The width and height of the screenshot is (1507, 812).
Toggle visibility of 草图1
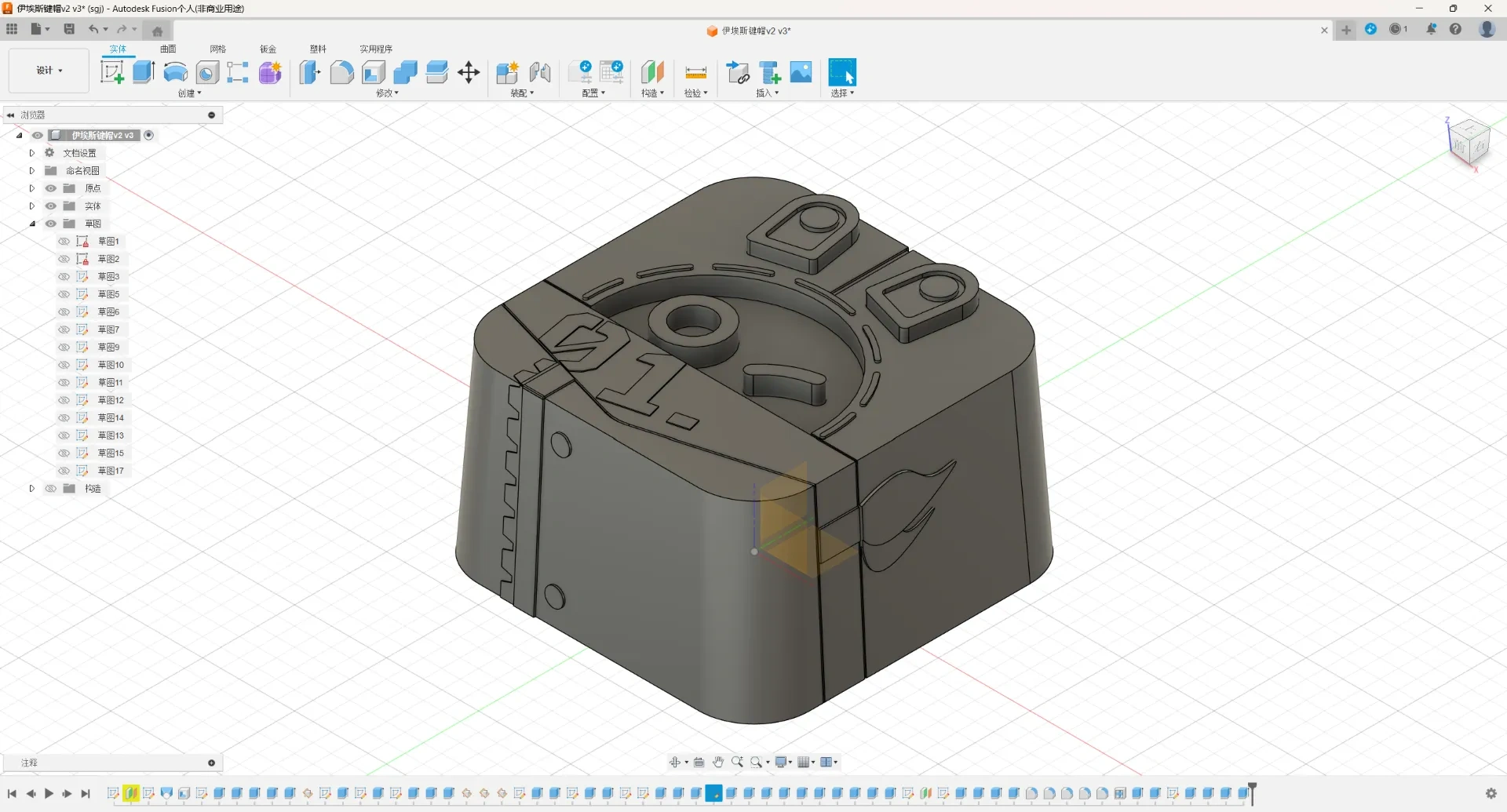click(64, 242)
